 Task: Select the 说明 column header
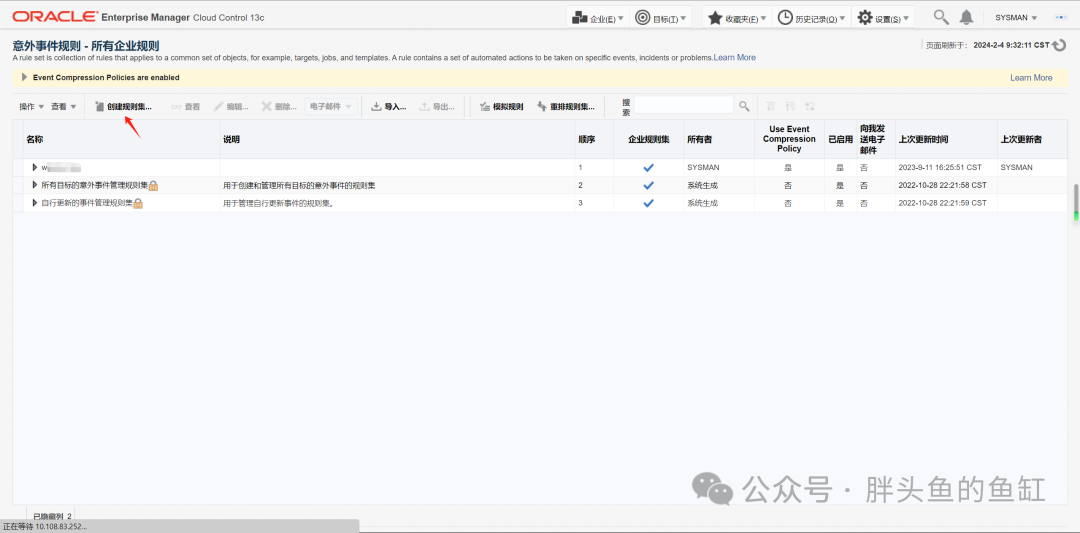coord(397,139)
